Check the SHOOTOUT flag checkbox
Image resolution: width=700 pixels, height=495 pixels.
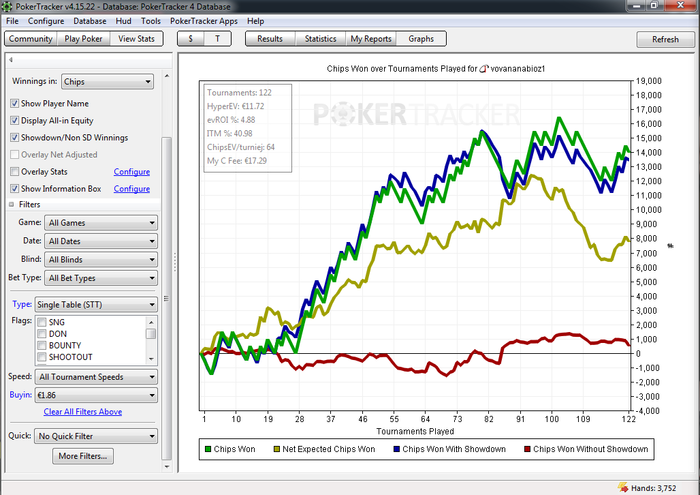(42, 357)
